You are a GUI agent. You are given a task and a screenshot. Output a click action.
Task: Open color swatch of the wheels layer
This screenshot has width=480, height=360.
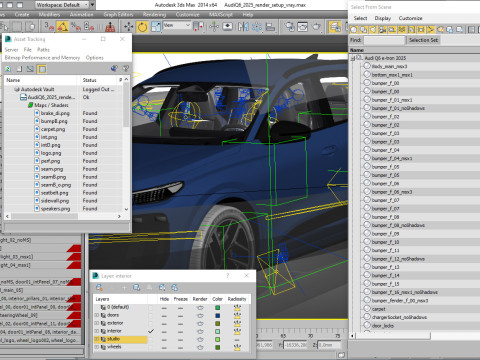[218, 347]
